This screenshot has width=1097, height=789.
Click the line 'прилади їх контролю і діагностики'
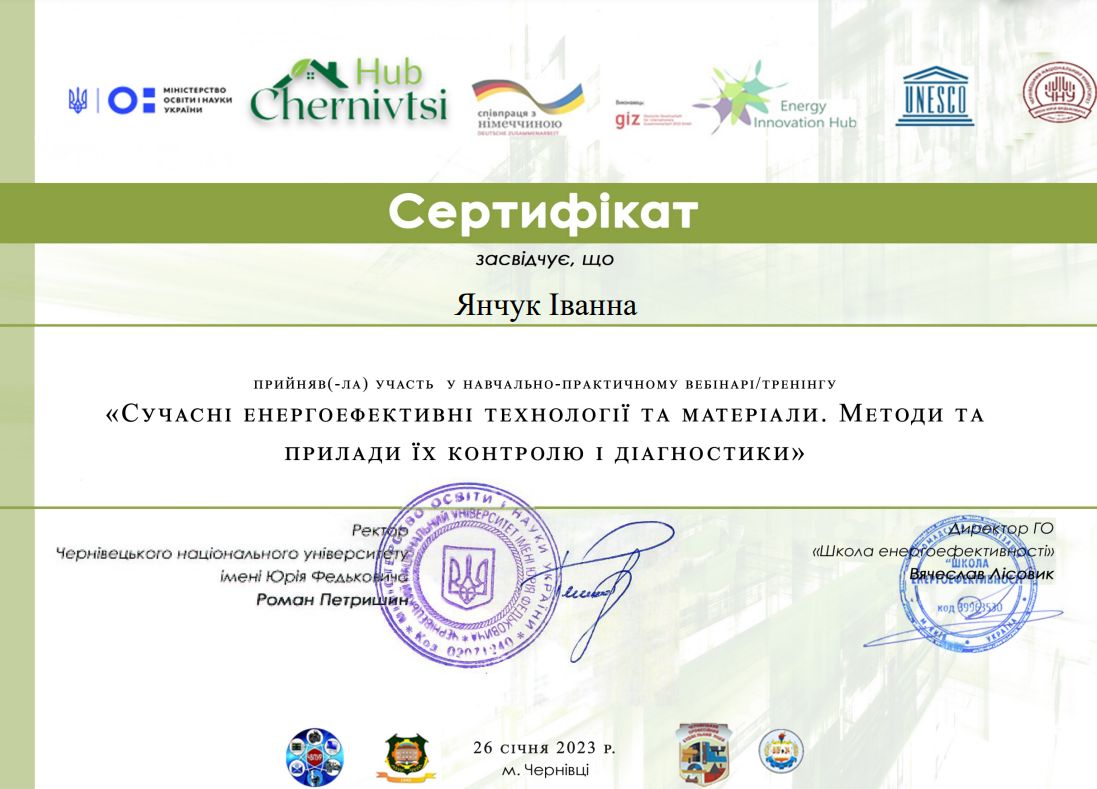545,453
